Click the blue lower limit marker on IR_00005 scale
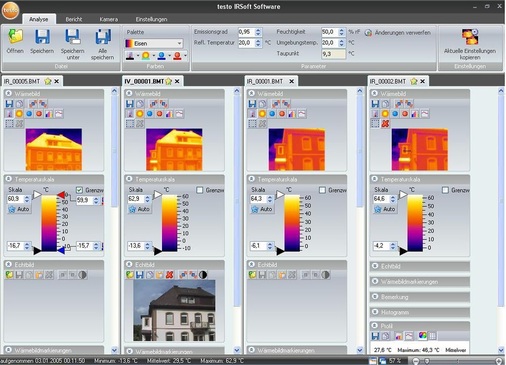This screenshot has height=365, width=506. tap(61, 250)
